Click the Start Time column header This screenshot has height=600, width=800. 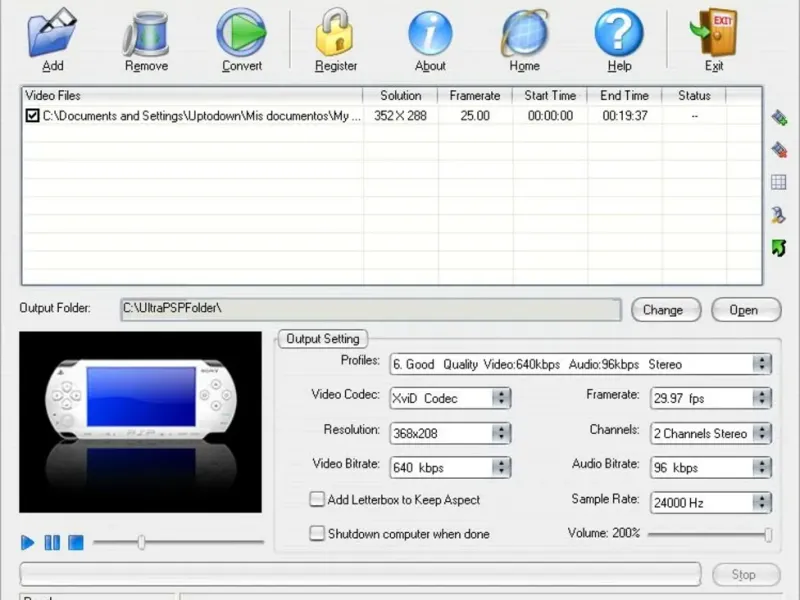coord(550,95)
